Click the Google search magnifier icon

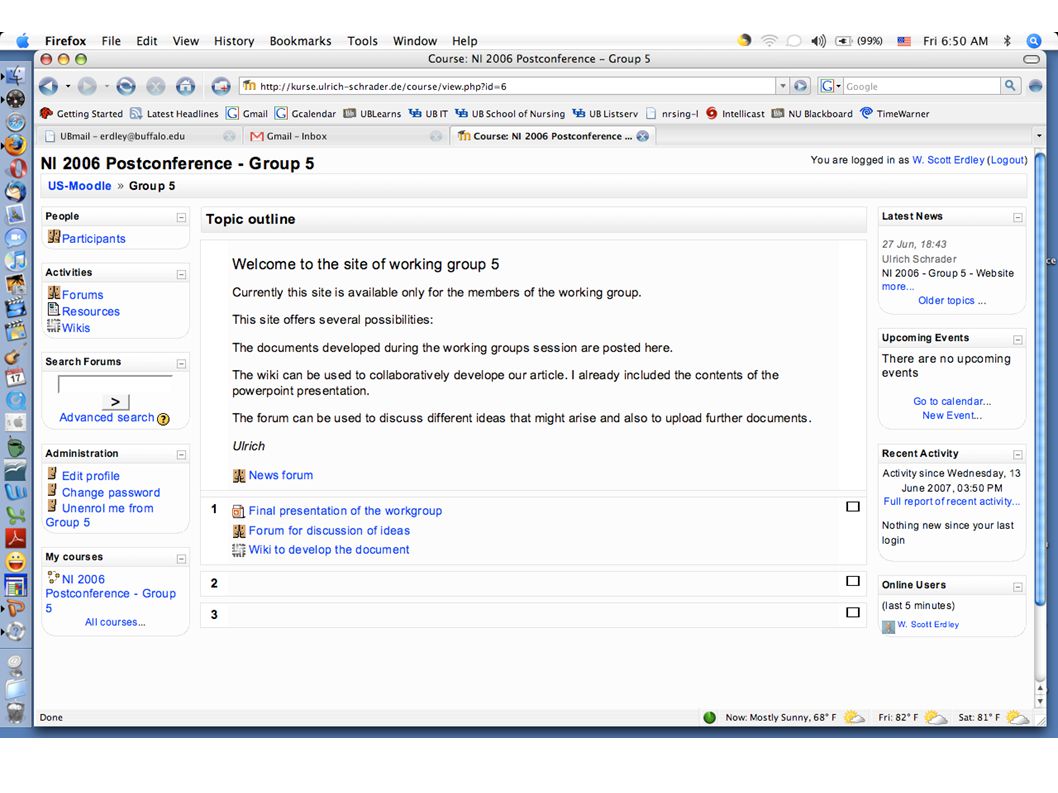(1009, 86)
